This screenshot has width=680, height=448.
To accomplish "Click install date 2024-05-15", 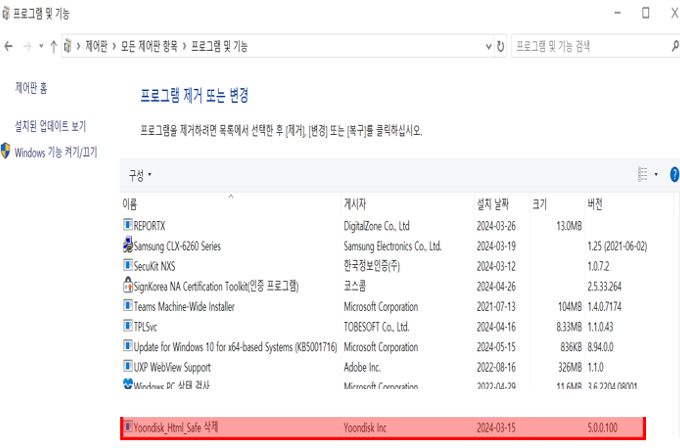I will coord(496,347).
